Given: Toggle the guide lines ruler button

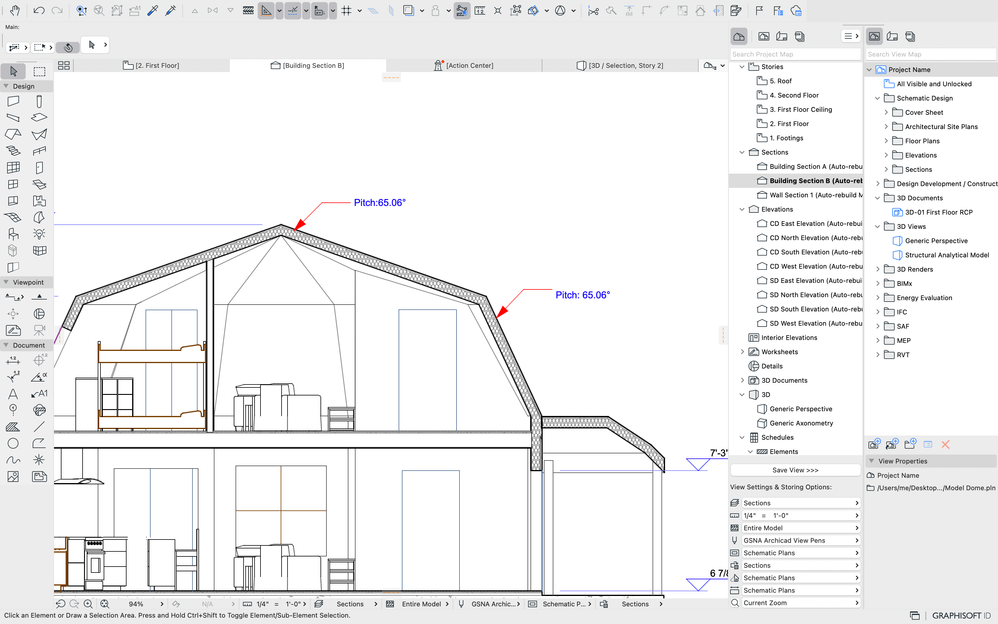Looking at the screenshot, I should [x=267, y=11].
